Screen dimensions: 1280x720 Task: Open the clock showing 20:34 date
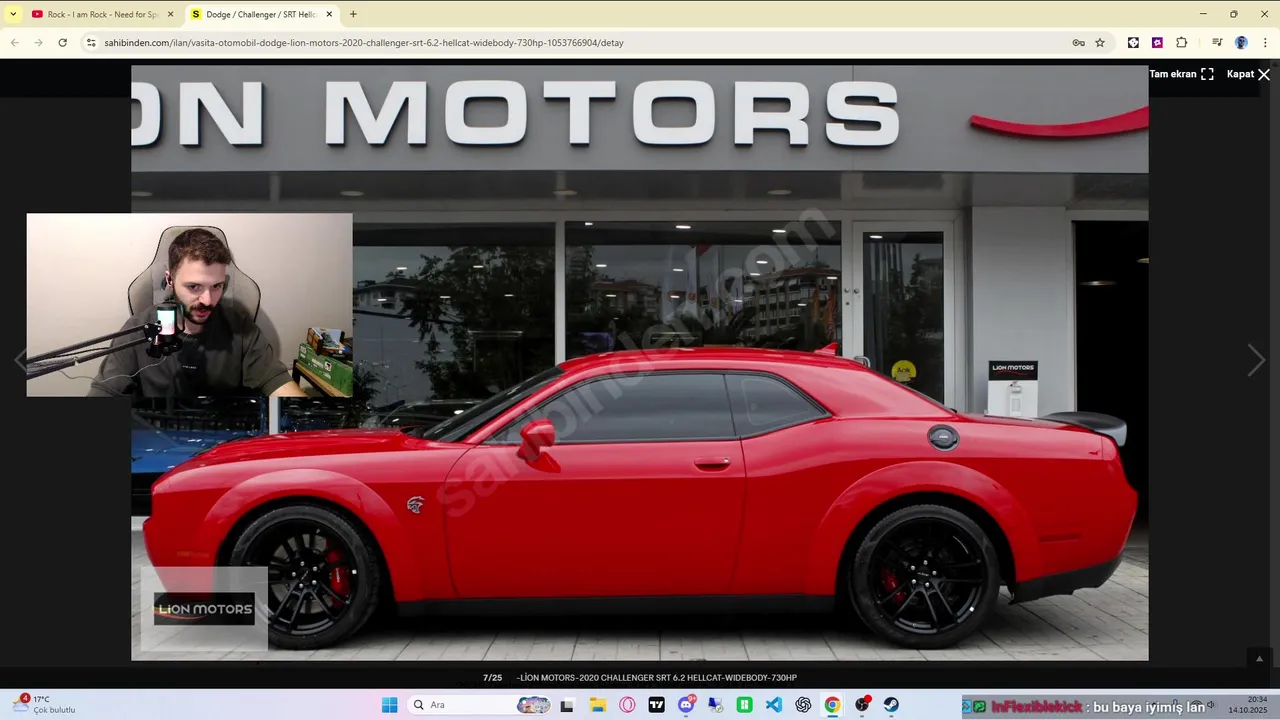[x=1247, y=705]
